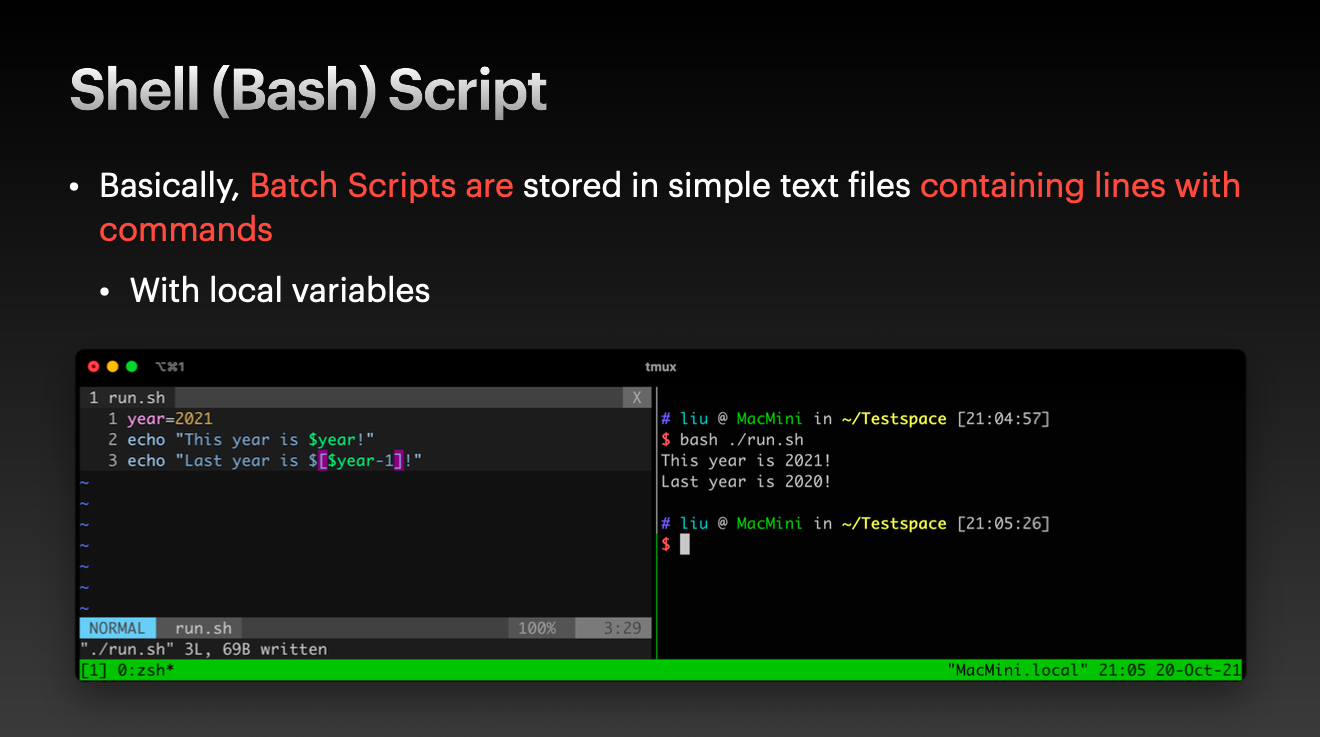This screenshot has height=737, width=1320.
Task: Click the year=2021 line in vim
Action: tap(169, 419)
